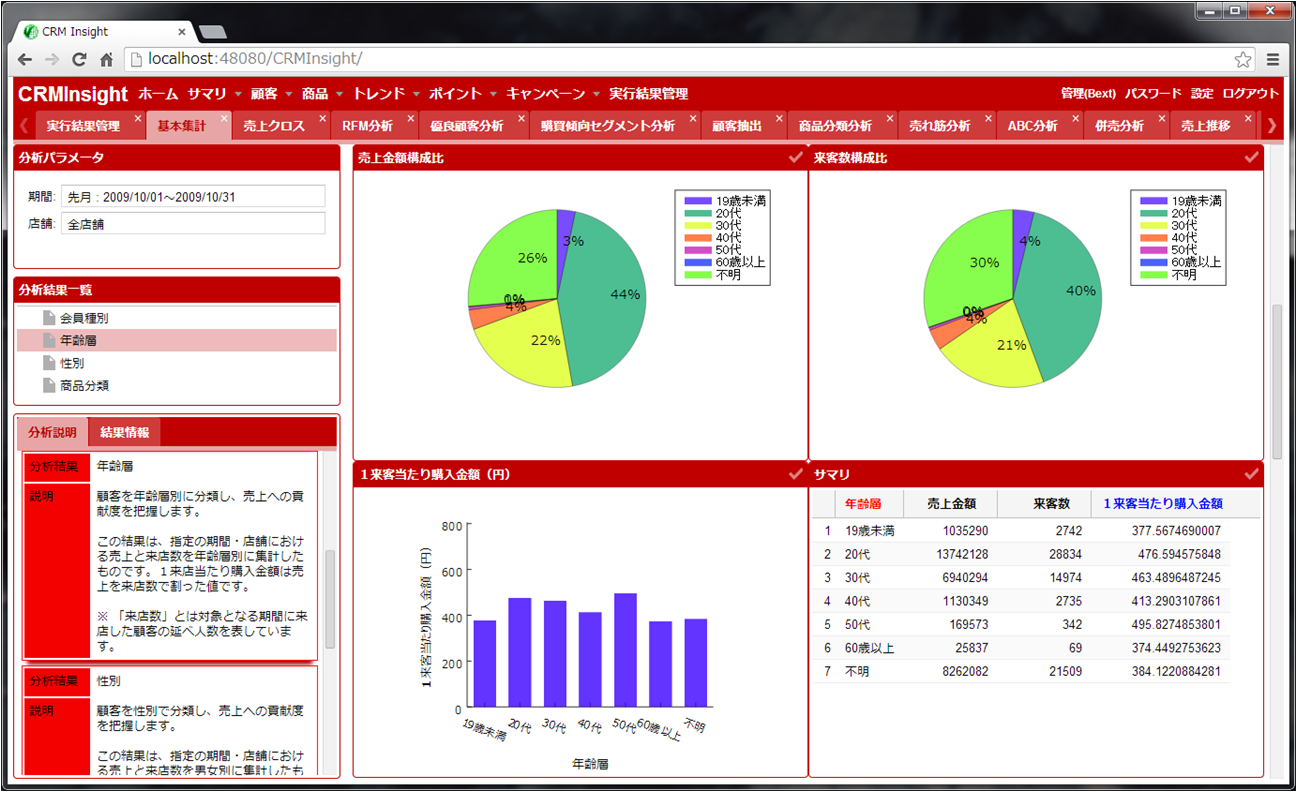Click the 不明 legend swatch in 来客数構成比

1153,275
